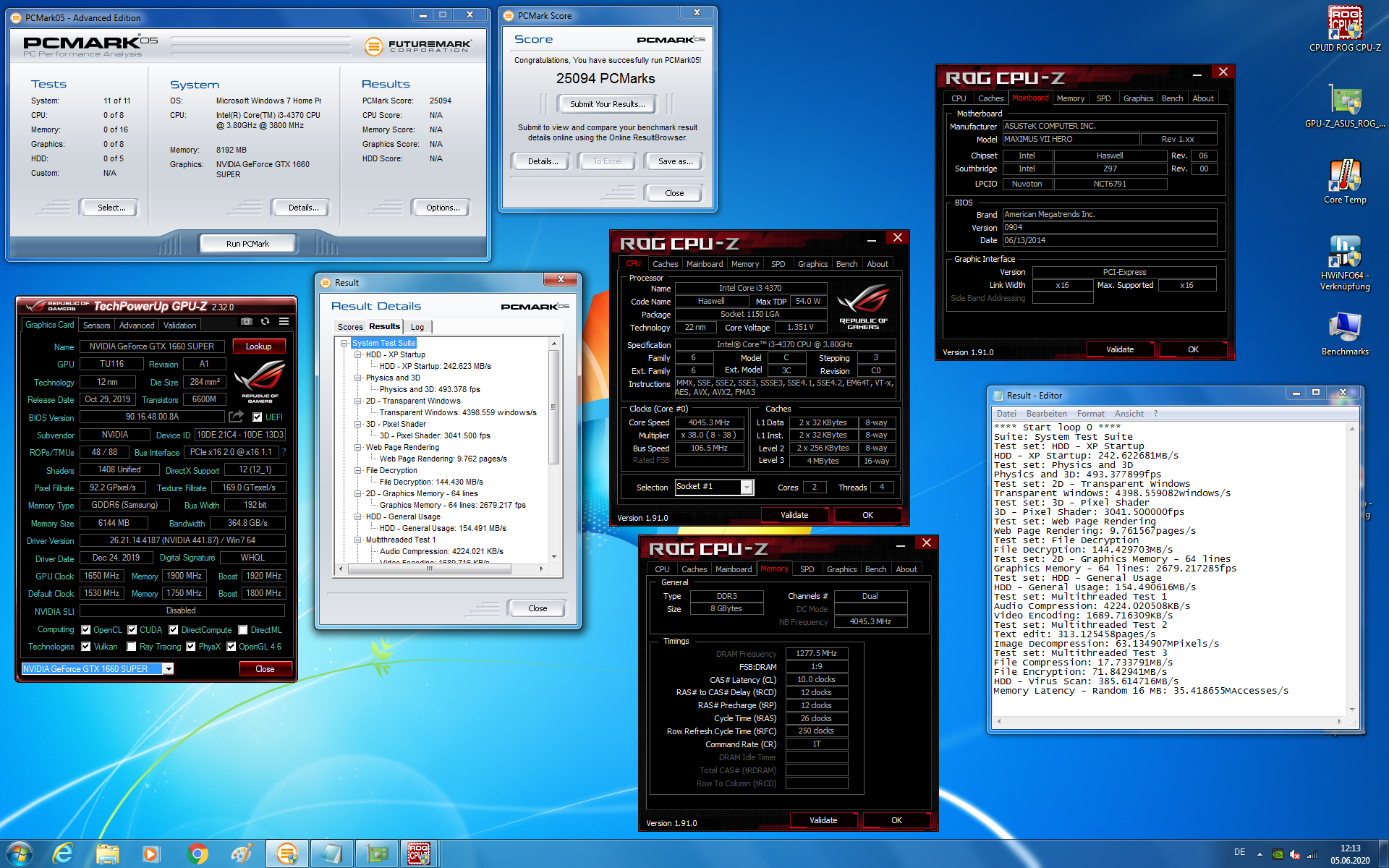Enable Ray Tracing checkbox
Image resolution: width=1389 pixels, height=868 pixels.
tap(132, 646)
